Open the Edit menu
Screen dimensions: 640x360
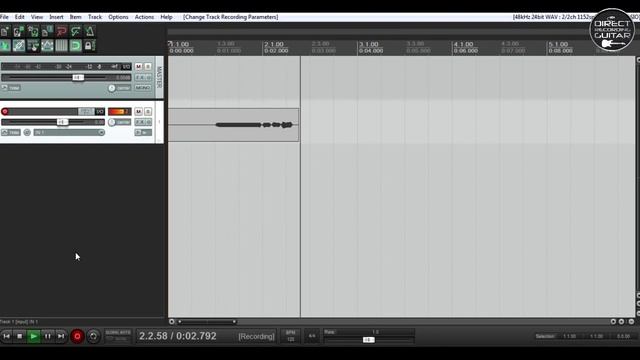20,17
